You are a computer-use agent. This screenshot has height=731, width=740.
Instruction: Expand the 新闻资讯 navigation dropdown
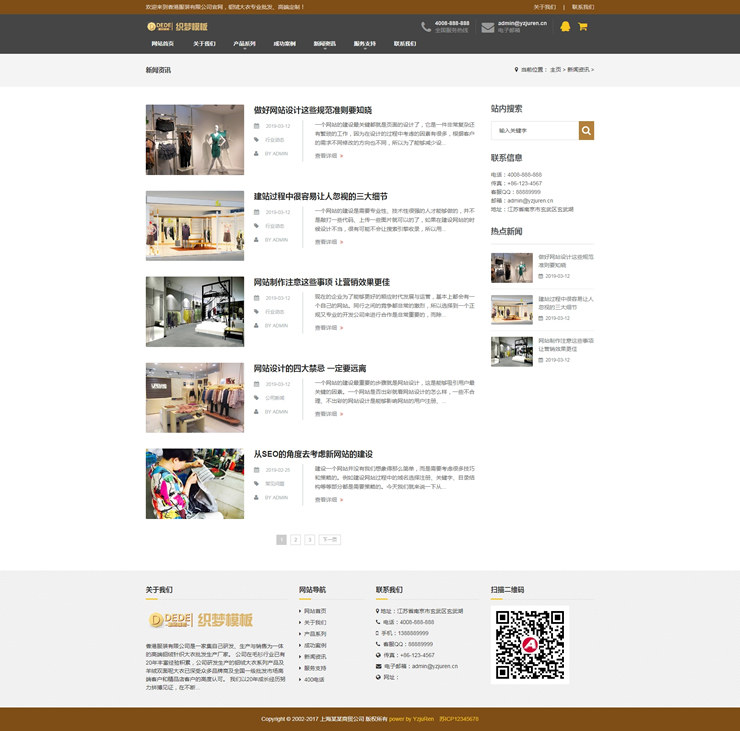click(324, 45)
